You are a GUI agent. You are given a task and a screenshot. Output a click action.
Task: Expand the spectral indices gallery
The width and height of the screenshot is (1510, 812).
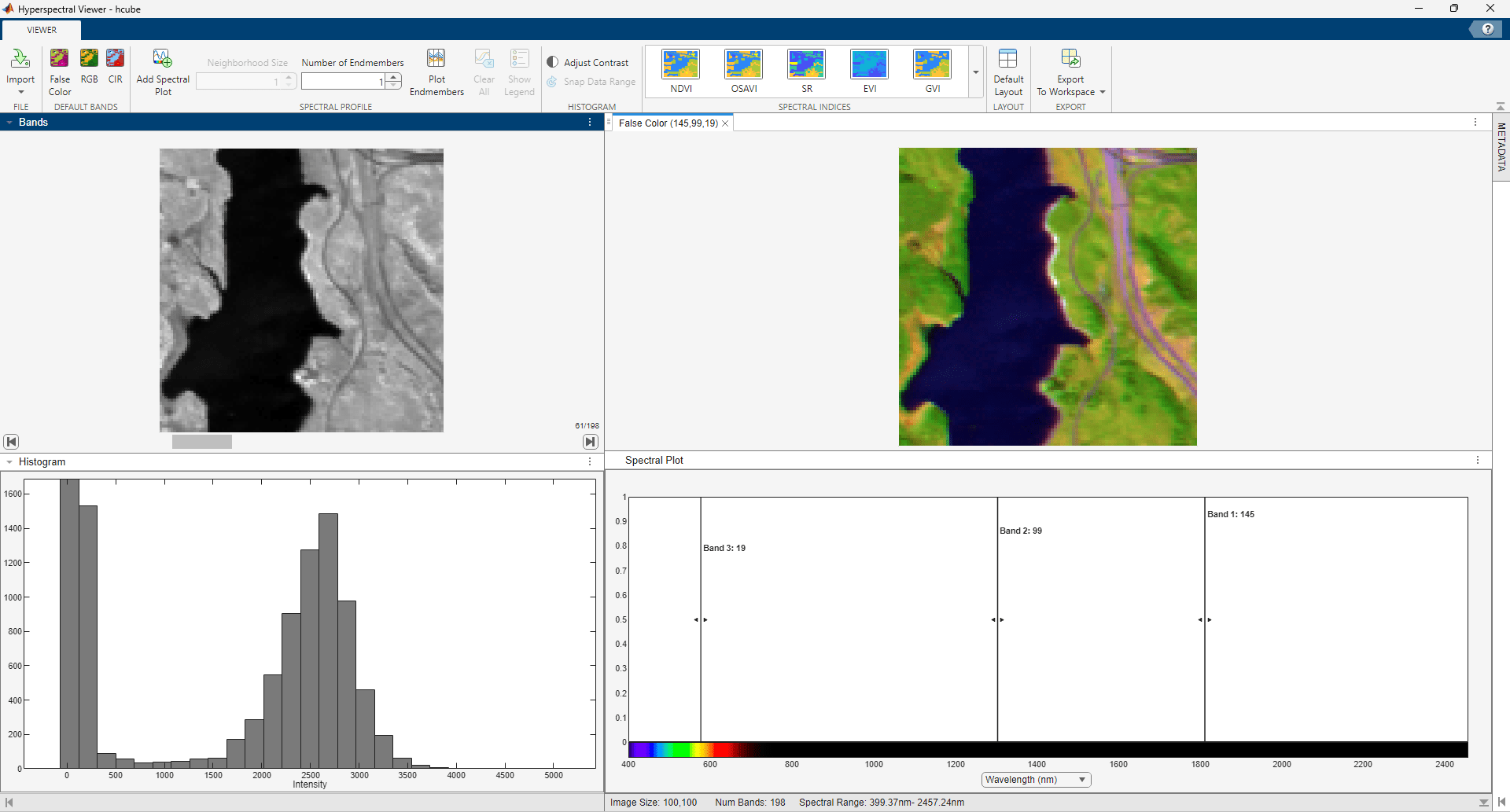point(976,72)
